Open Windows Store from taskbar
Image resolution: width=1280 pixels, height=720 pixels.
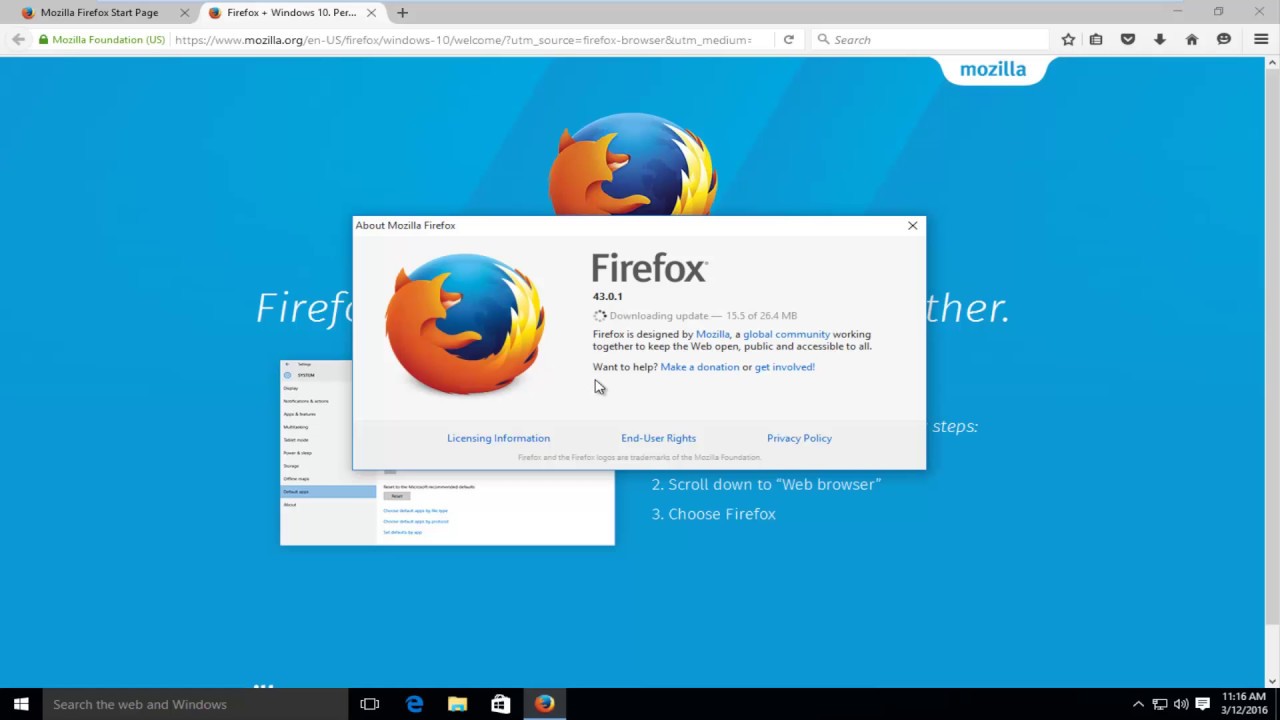[500, 704]
